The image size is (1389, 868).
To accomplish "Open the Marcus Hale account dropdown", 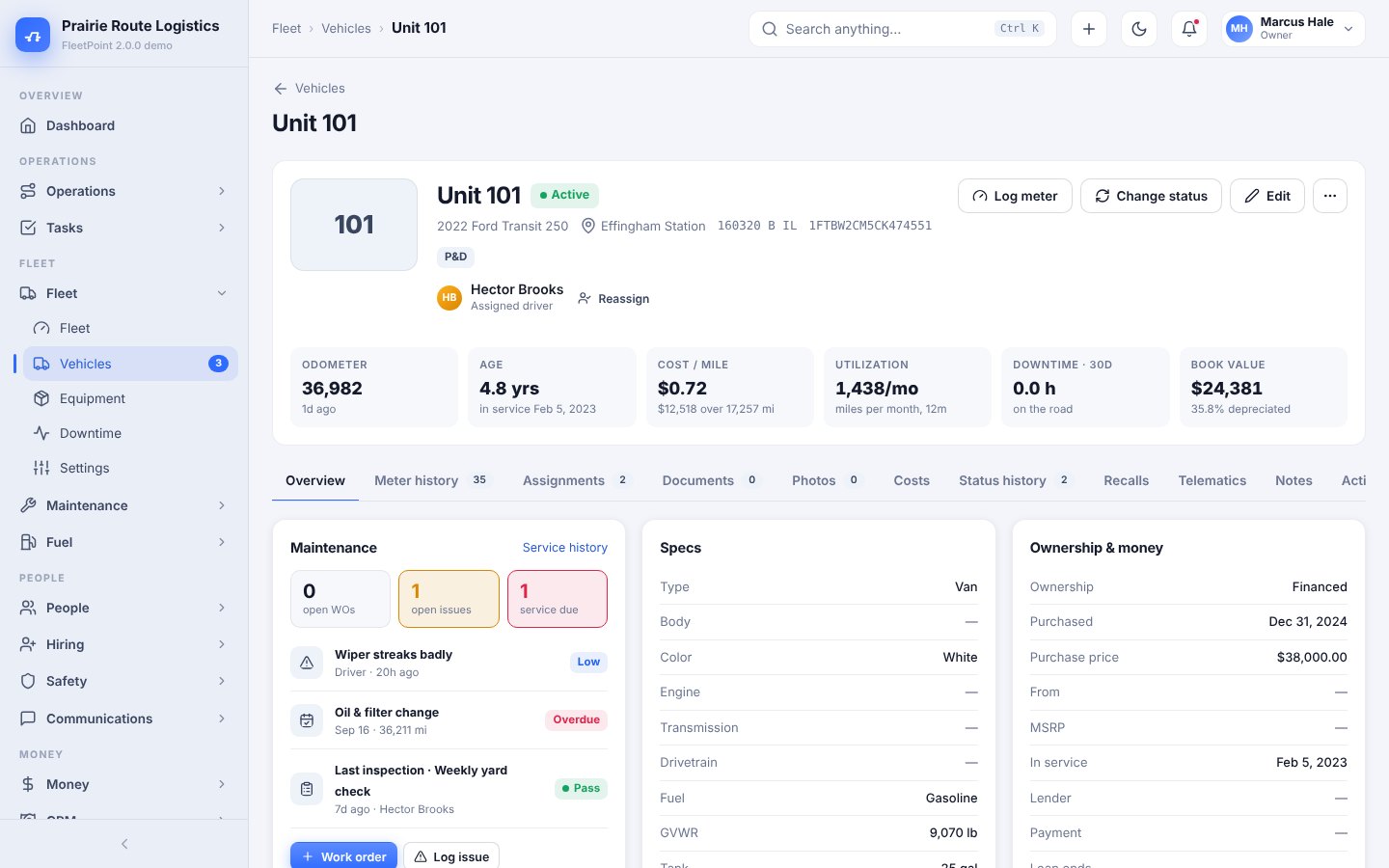I will 1294,29.
